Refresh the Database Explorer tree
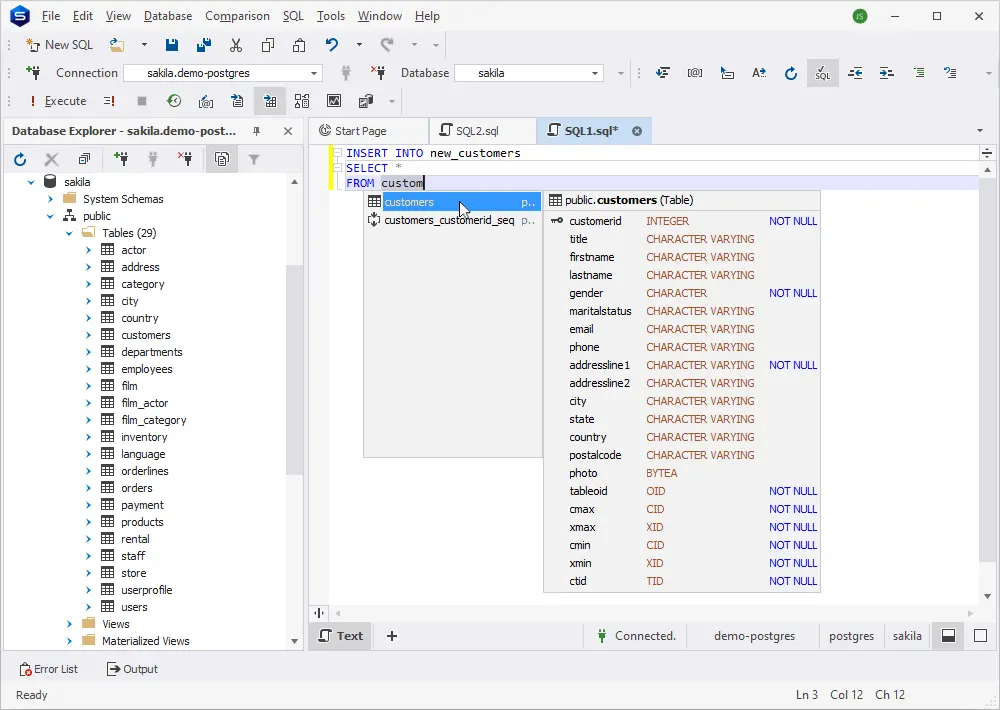 tap(20, 159)
